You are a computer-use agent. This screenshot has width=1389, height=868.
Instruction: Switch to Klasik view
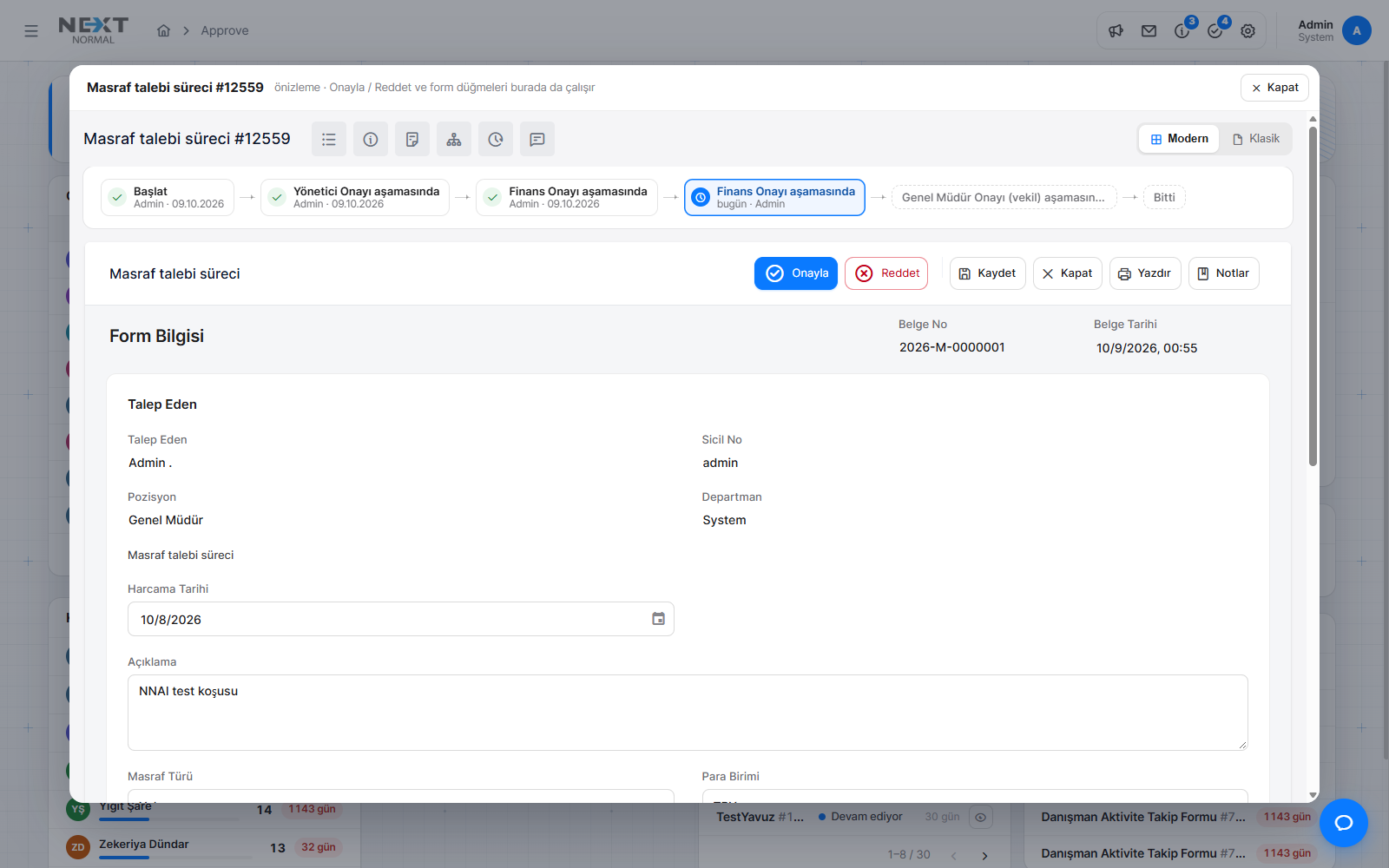click(x=1255, y=139)
